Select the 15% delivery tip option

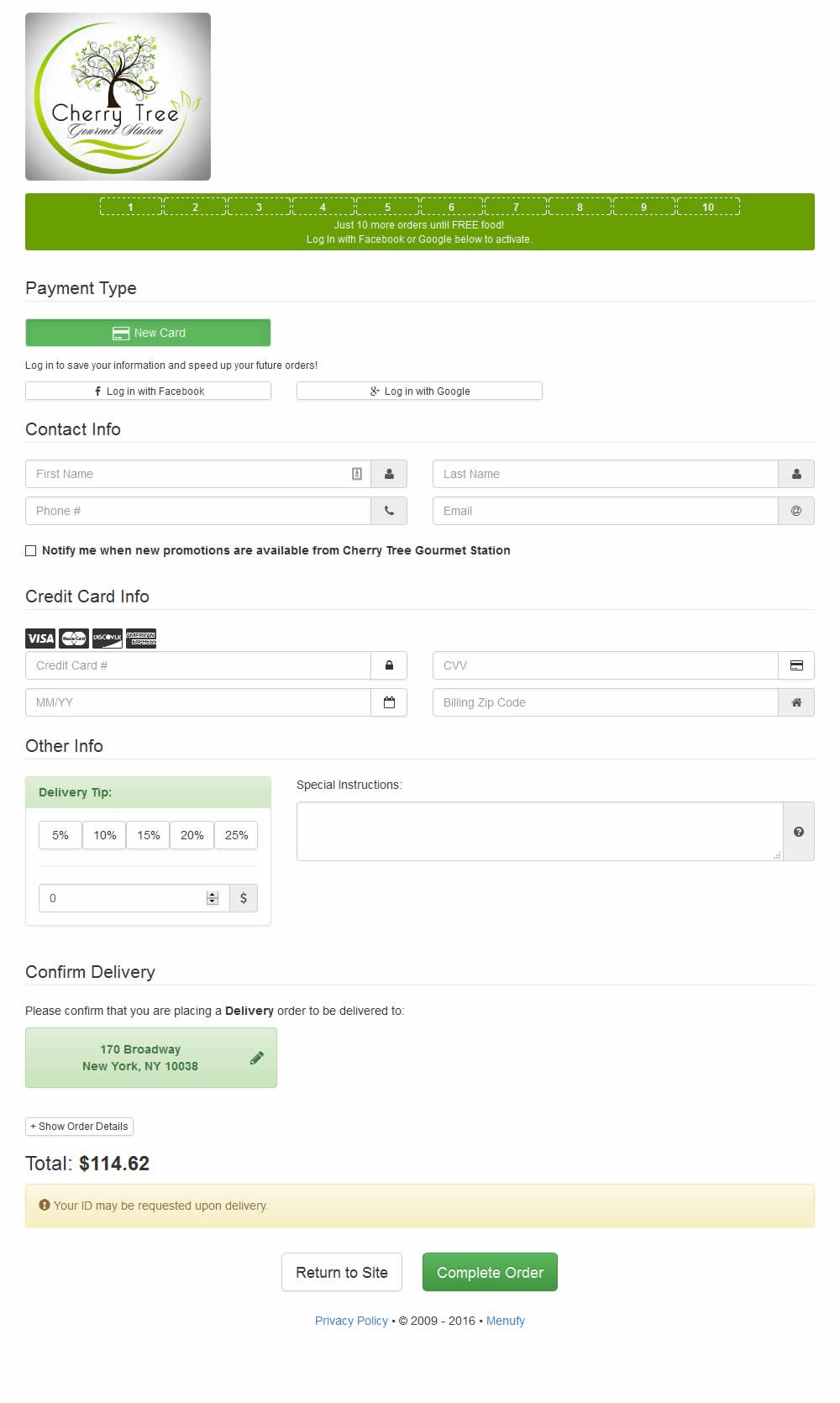click(x=148, y=835)
